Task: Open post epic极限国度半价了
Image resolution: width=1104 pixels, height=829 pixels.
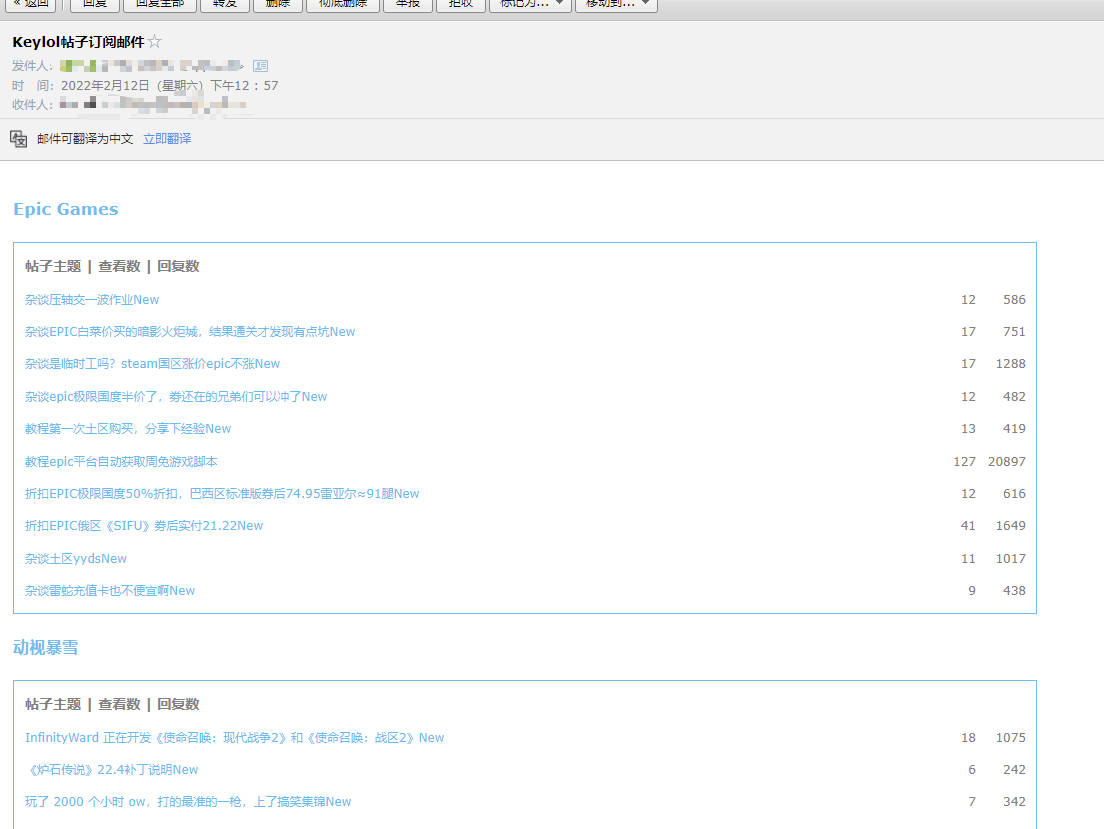Action: (176, 397)
